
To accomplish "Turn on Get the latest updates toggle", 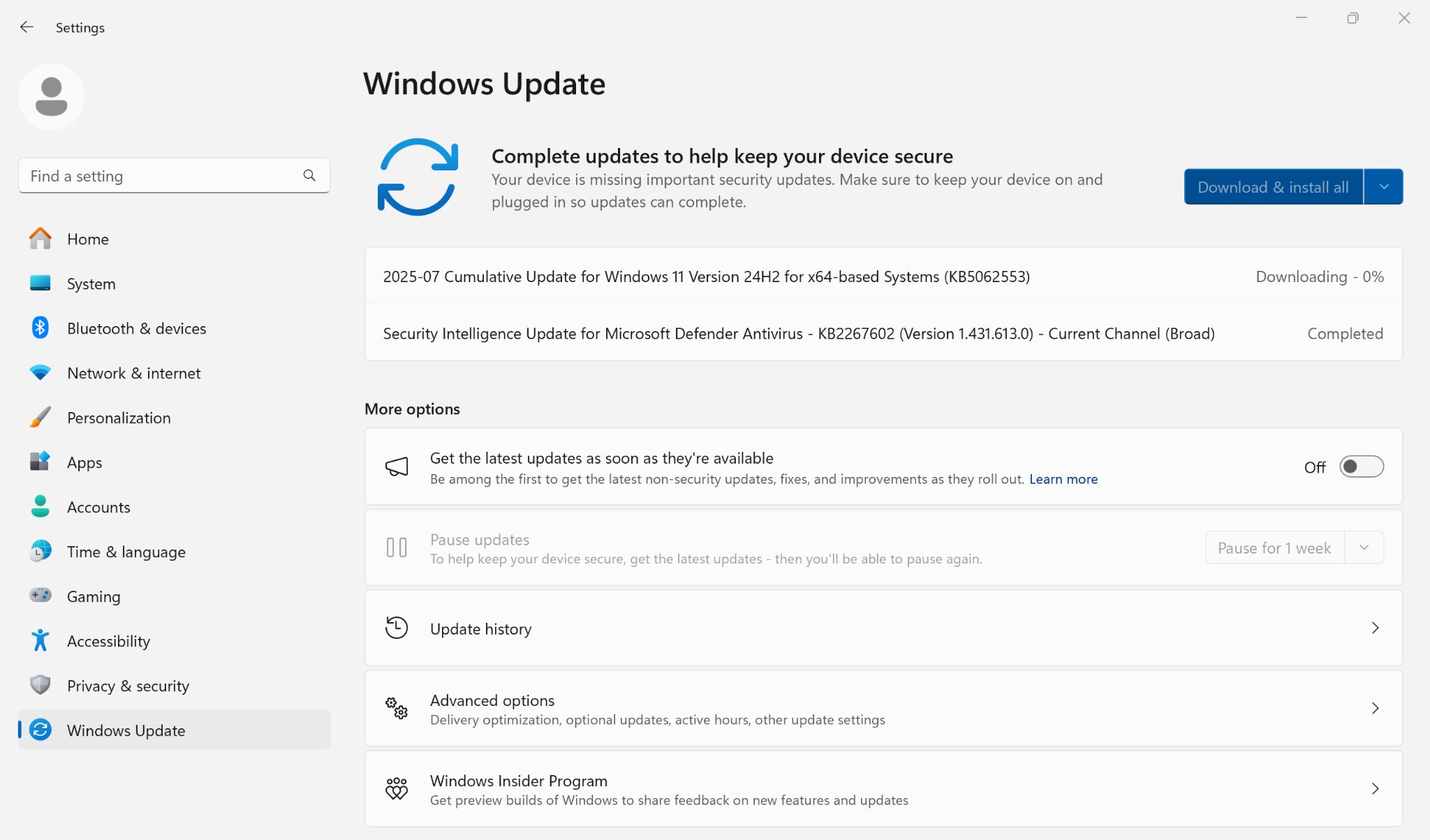I will click(1361, 466).
